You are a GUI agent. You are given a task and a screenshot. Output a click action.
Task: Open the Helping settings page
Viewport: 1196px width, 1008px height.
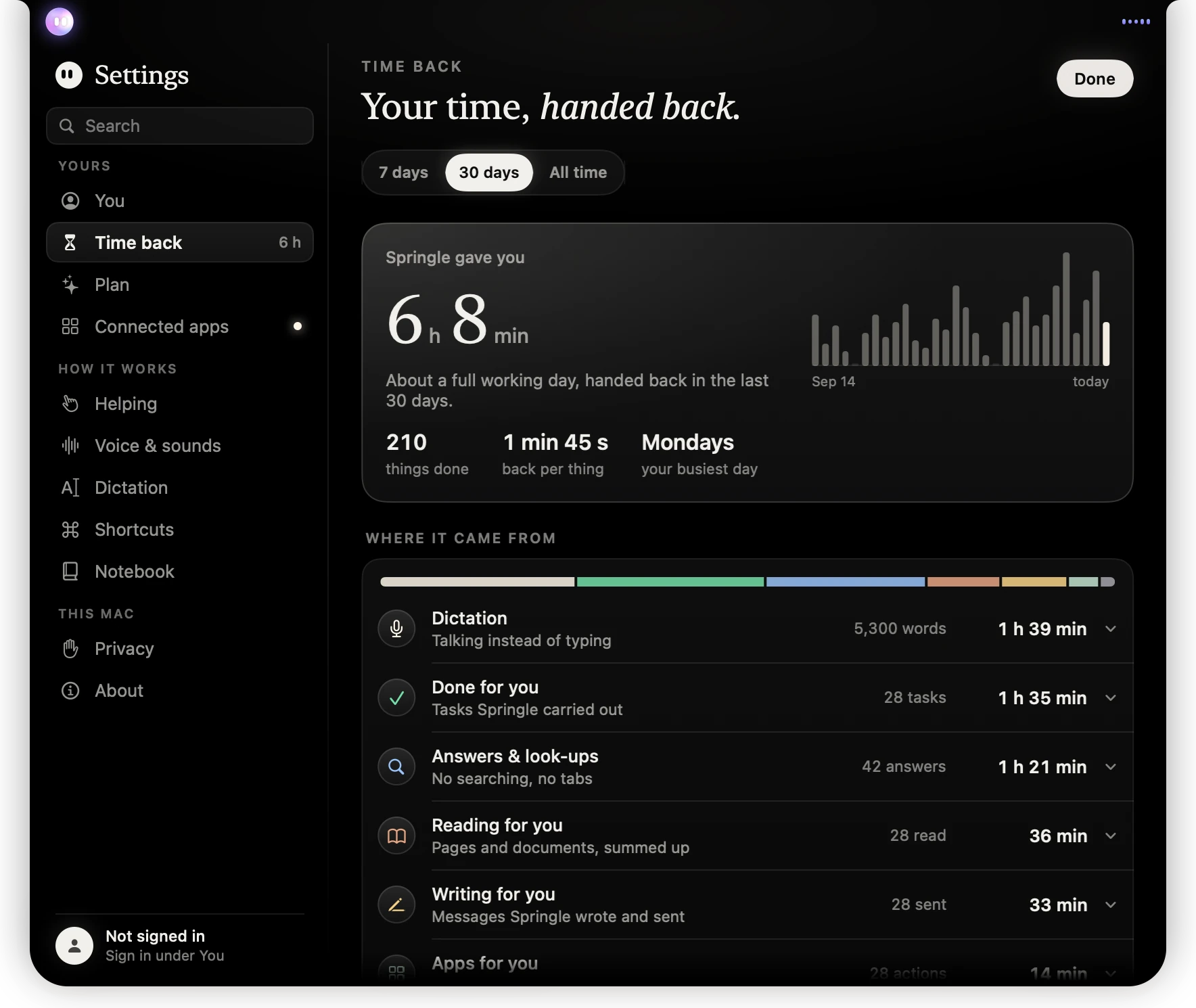click(x=180, y=404)
